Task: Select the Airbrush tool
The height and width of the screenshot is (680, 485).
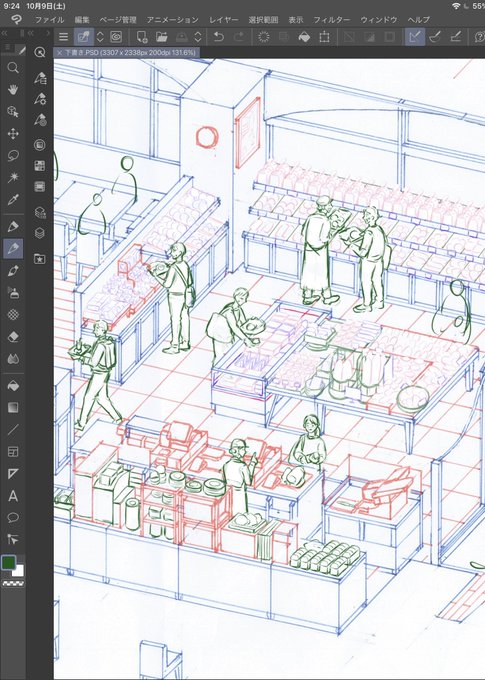Action: pos(13,293)
